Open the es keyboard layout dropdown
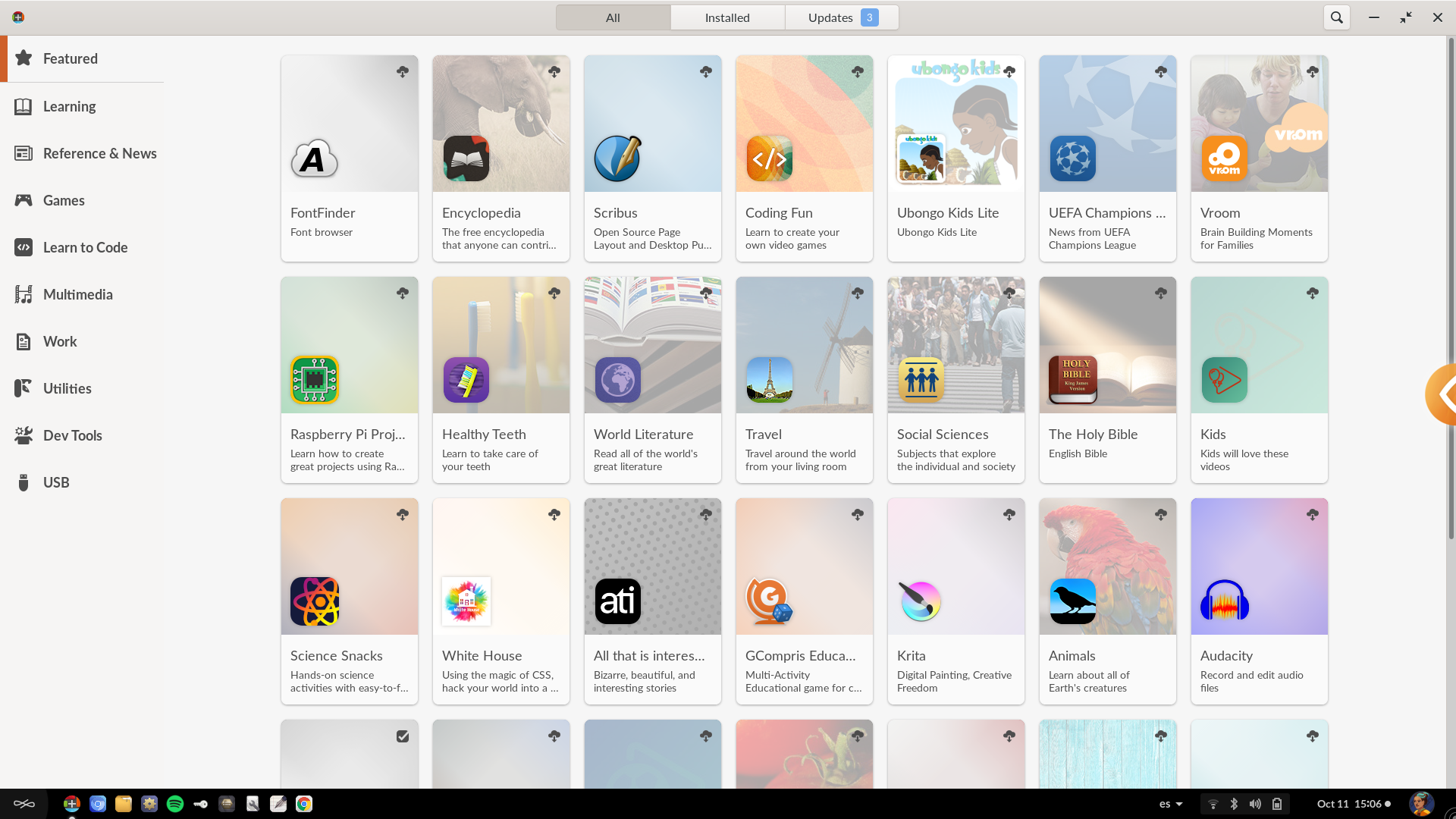This screenshot has width=1456, height=819. (1171, 804)
